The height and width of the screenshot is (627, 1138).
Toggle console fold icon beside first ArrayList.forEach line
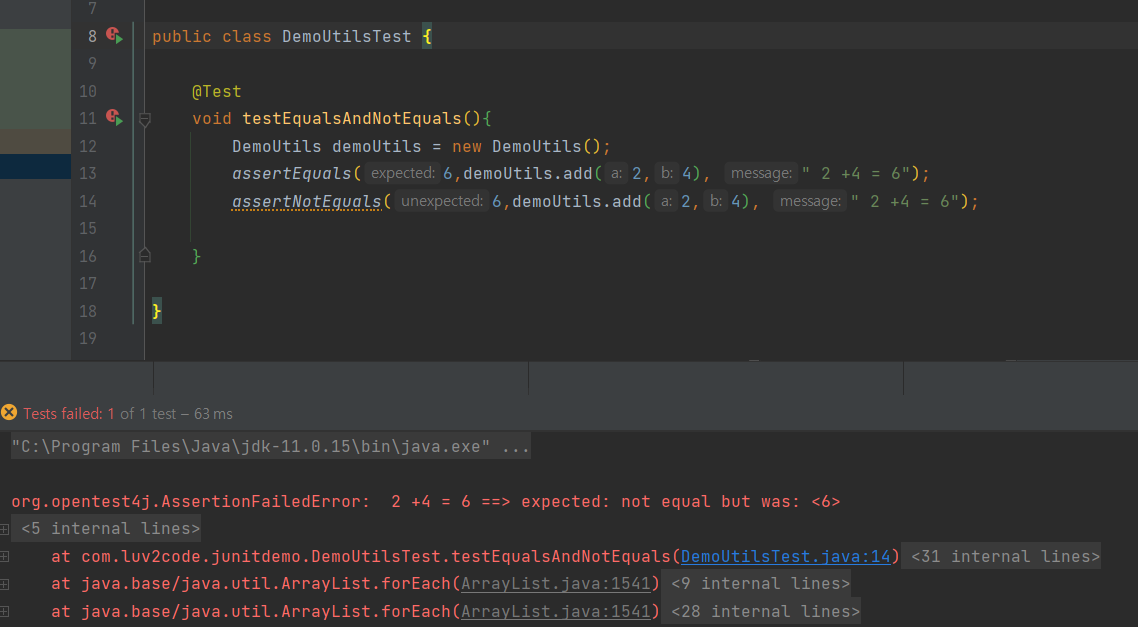point(4,583)
